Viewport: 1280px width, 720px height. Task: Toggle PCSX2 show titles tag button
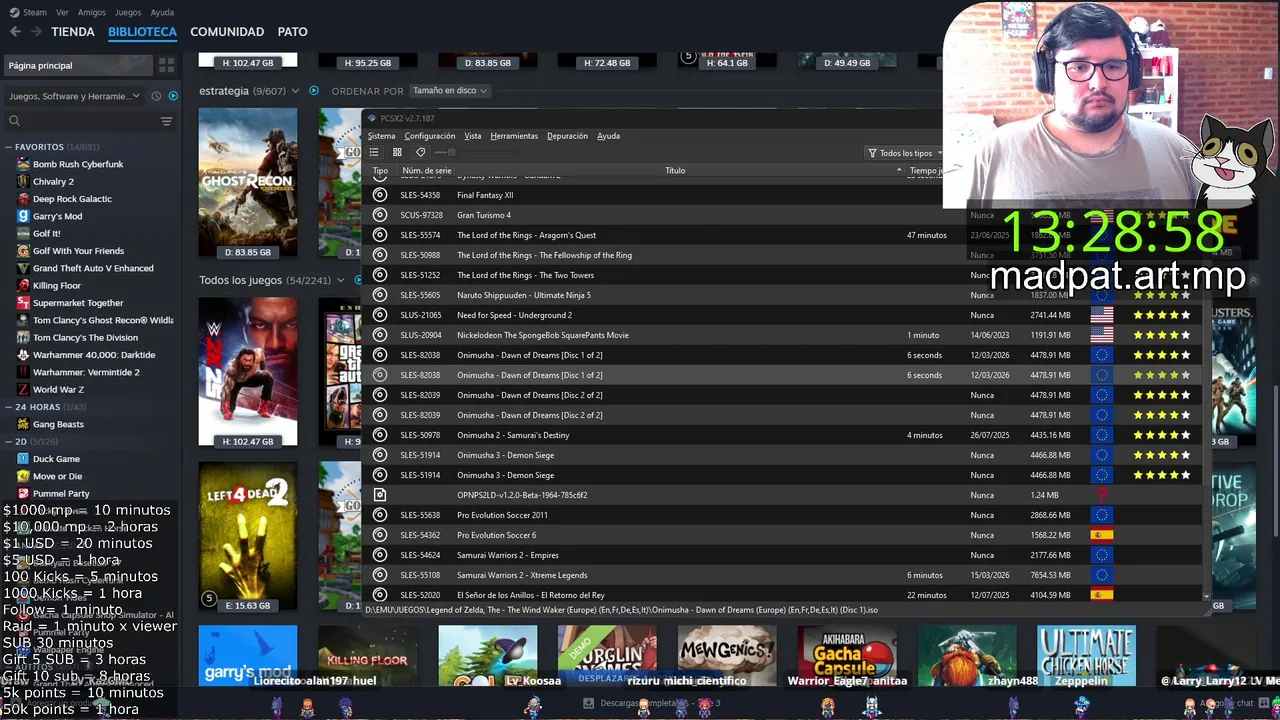(x=420, y=153)
